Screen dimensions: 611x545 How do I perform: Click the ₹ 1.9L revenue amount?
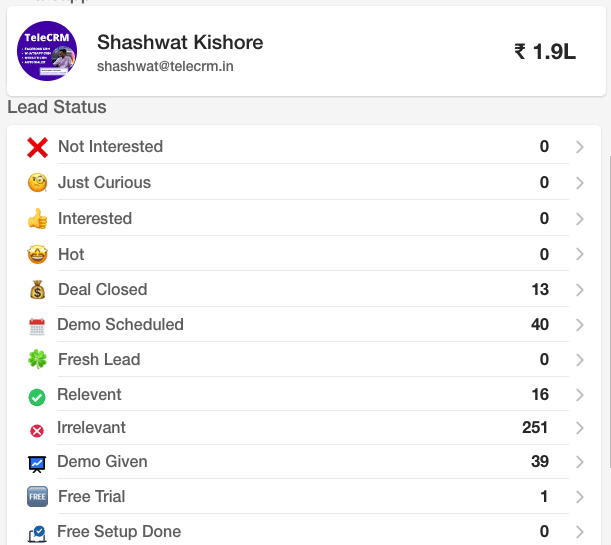[x=545, y=51]
